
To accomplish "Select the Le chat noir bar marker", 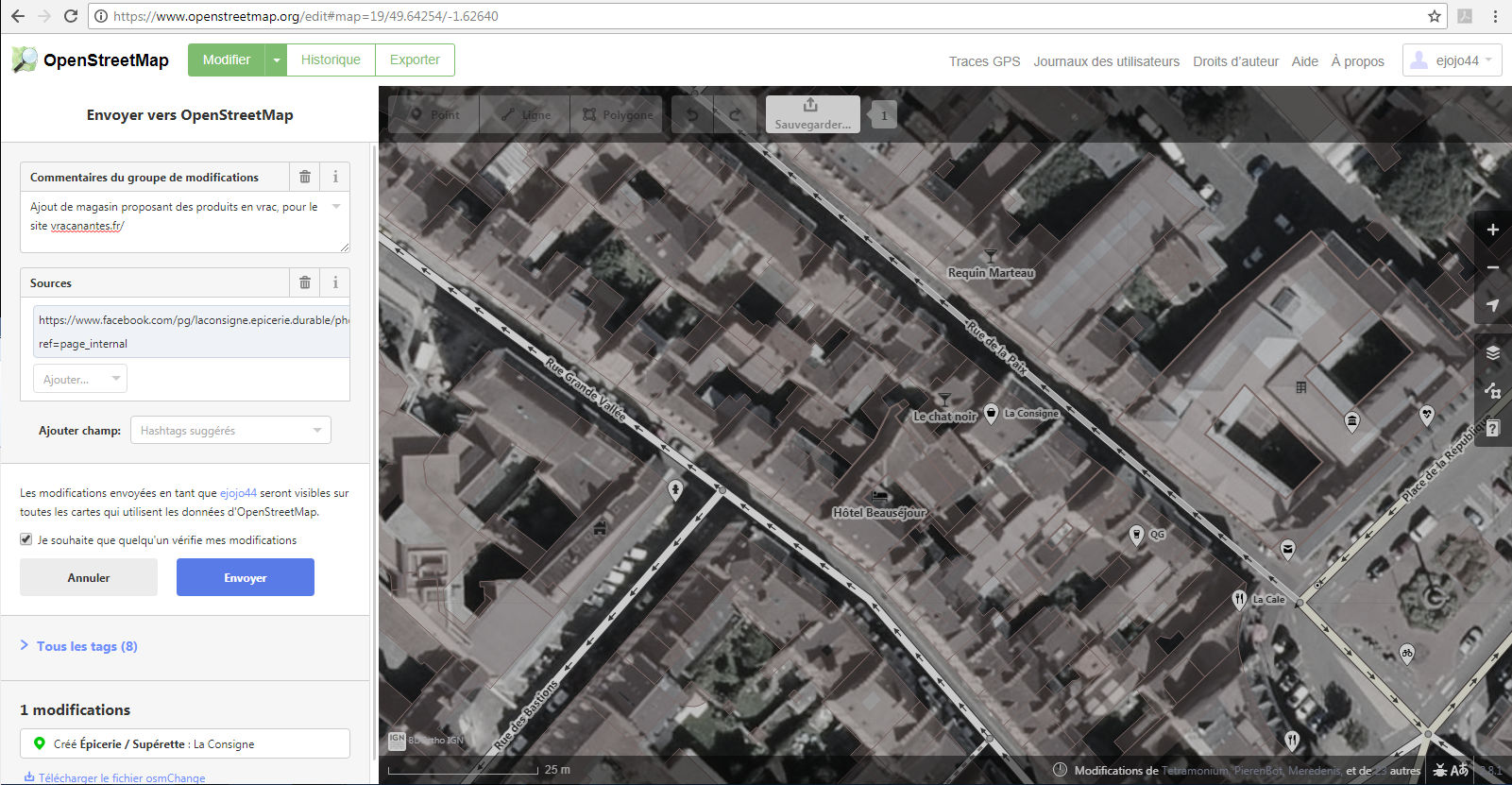I will coord(943,401).
